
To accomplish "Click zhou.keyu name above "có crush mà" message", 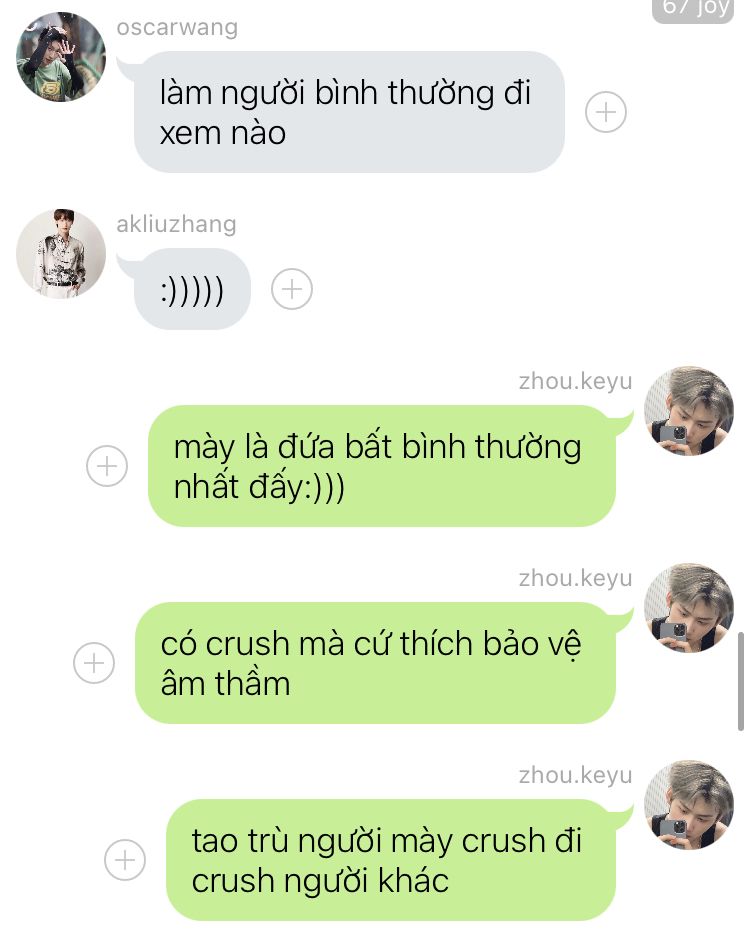I will click(575, 578).
